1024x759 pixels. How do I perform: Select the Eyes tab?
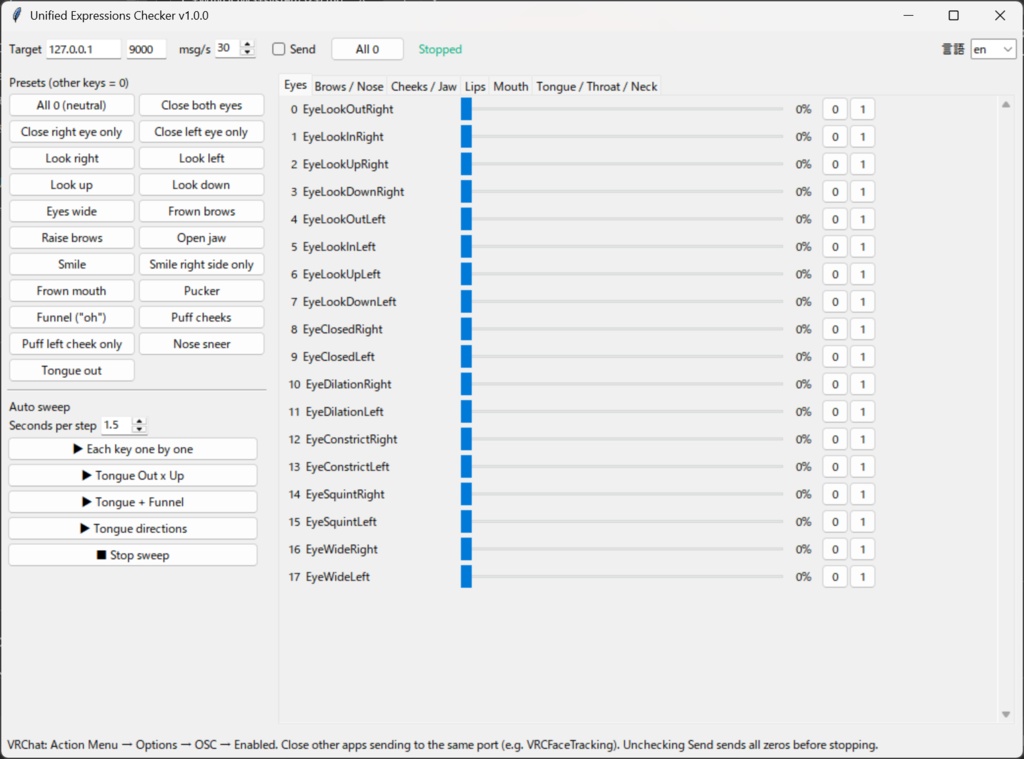click(295, 85)
